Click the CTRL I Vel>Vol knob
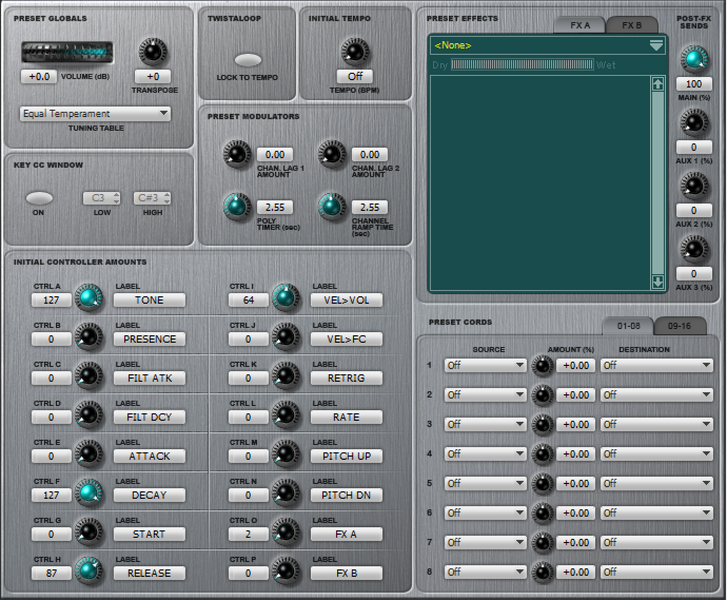The image size is (727, 600). [x=286, y=298]
